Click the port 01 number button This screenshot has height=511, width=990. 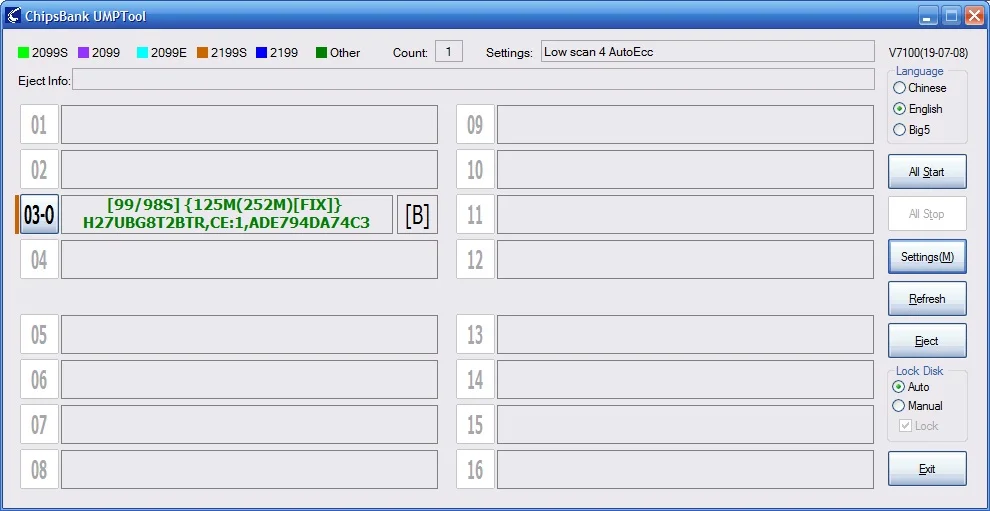point(39,124)
